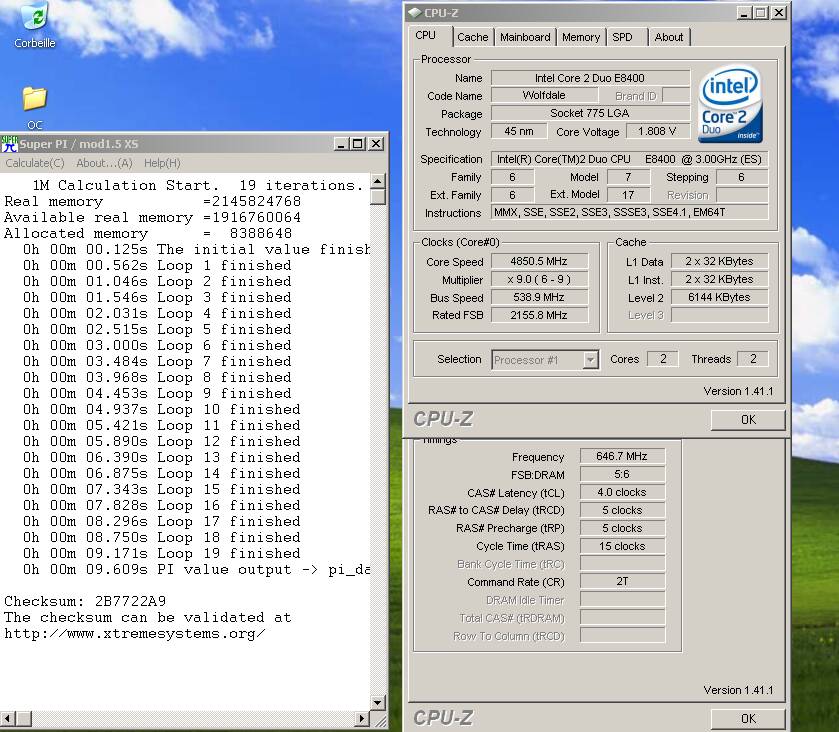The height and width of the screenshot is (732, 839).
Task: Click the memory Frequency value 646.7 MHz
Action: point(622,456)
